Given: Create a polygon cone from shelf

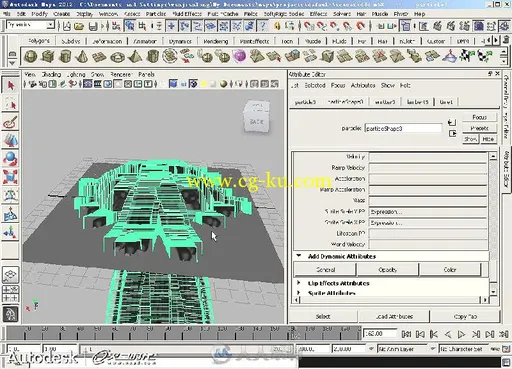Looking at the screenshot, I should (x=82, y=56).
